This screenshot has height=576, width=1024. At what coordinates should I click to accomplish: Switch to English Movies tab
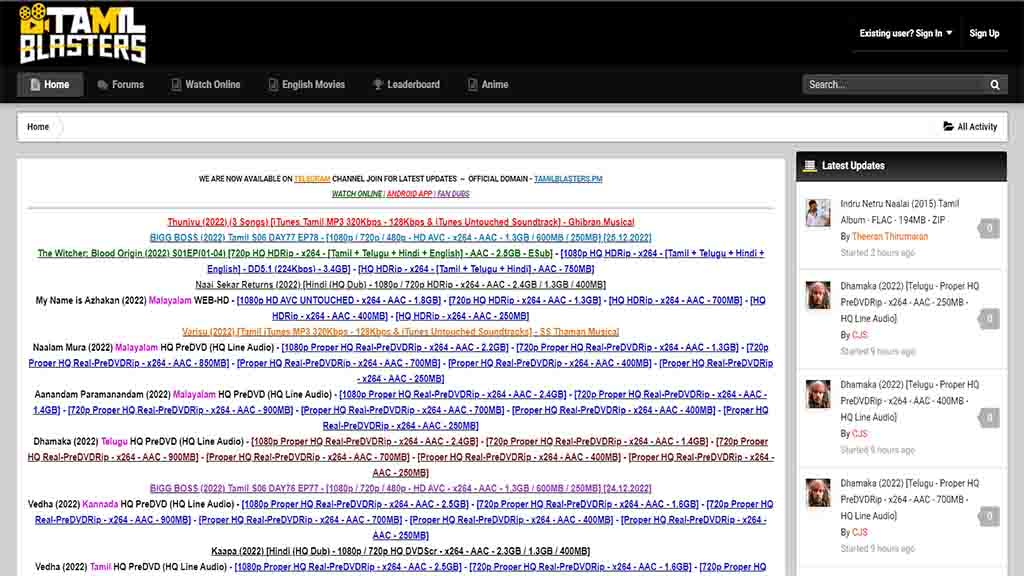point(307,85)
